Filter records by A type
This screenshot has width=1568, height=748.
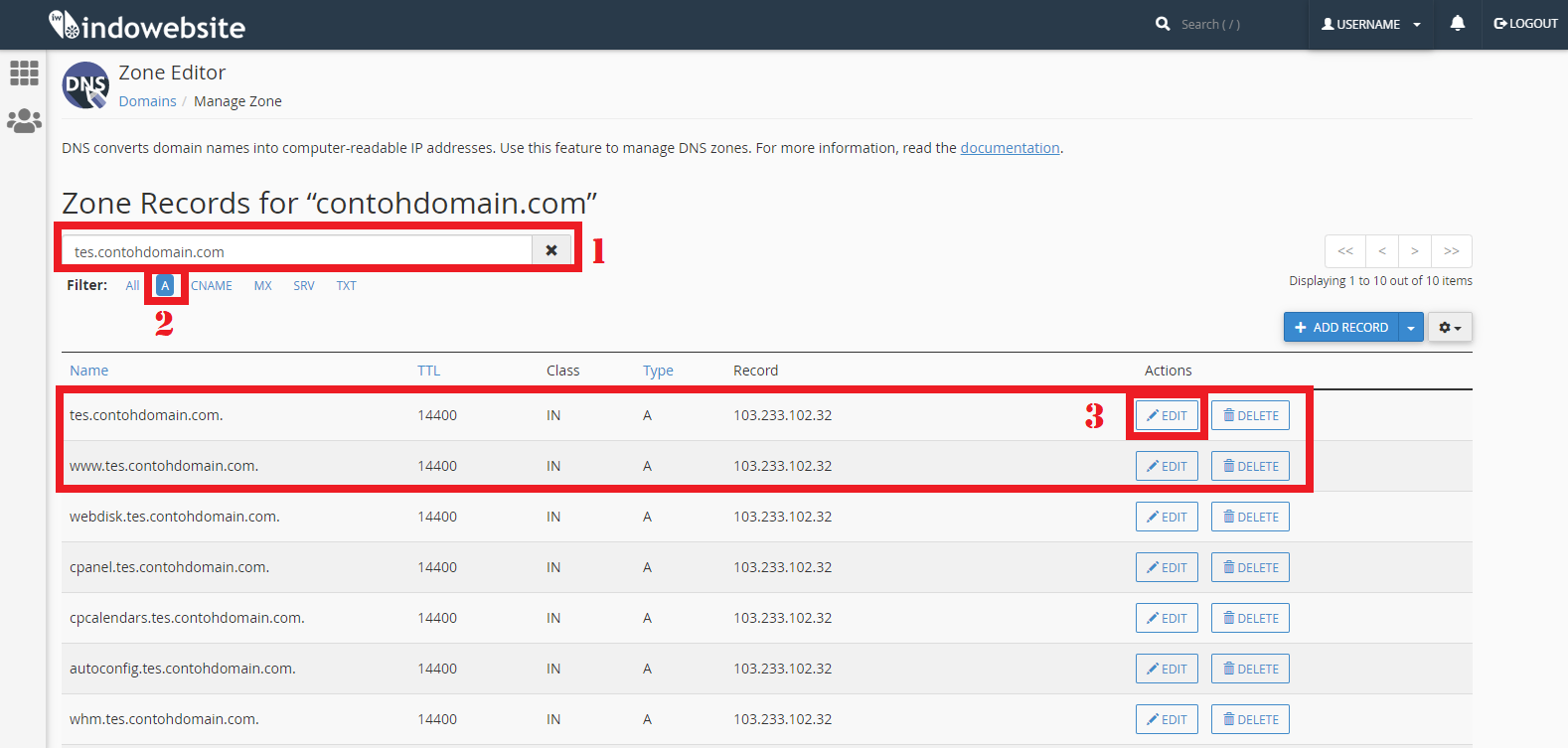tap(165, 285)
